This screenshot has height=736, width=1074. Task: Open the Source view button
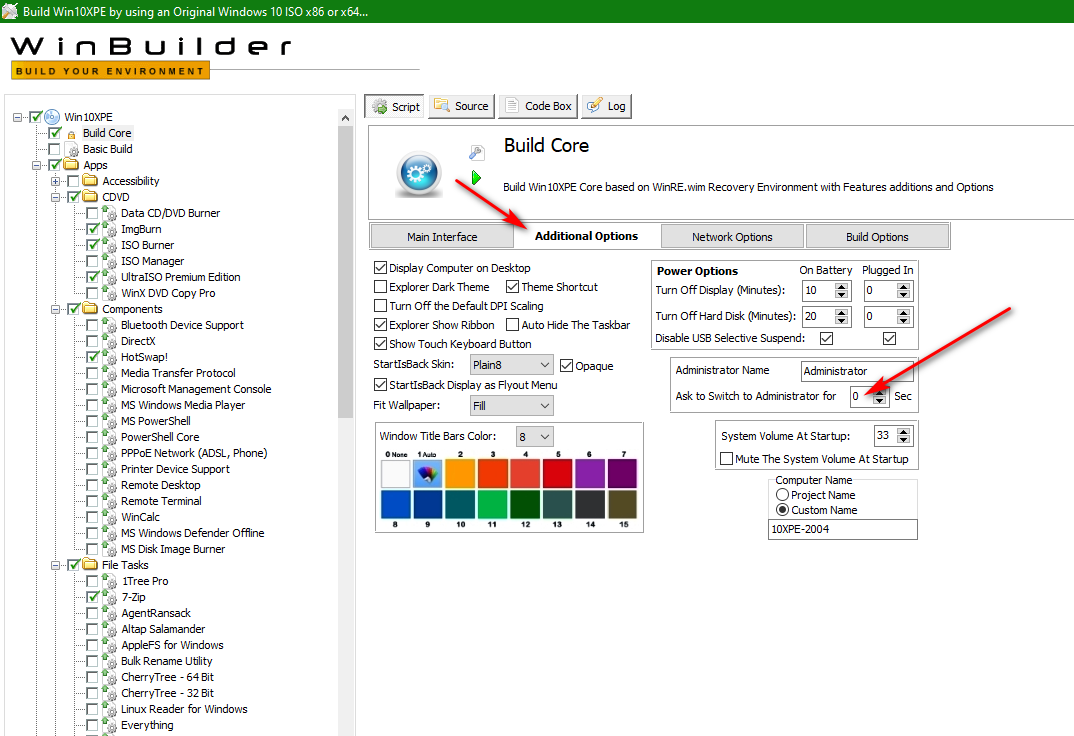point(462,106)
